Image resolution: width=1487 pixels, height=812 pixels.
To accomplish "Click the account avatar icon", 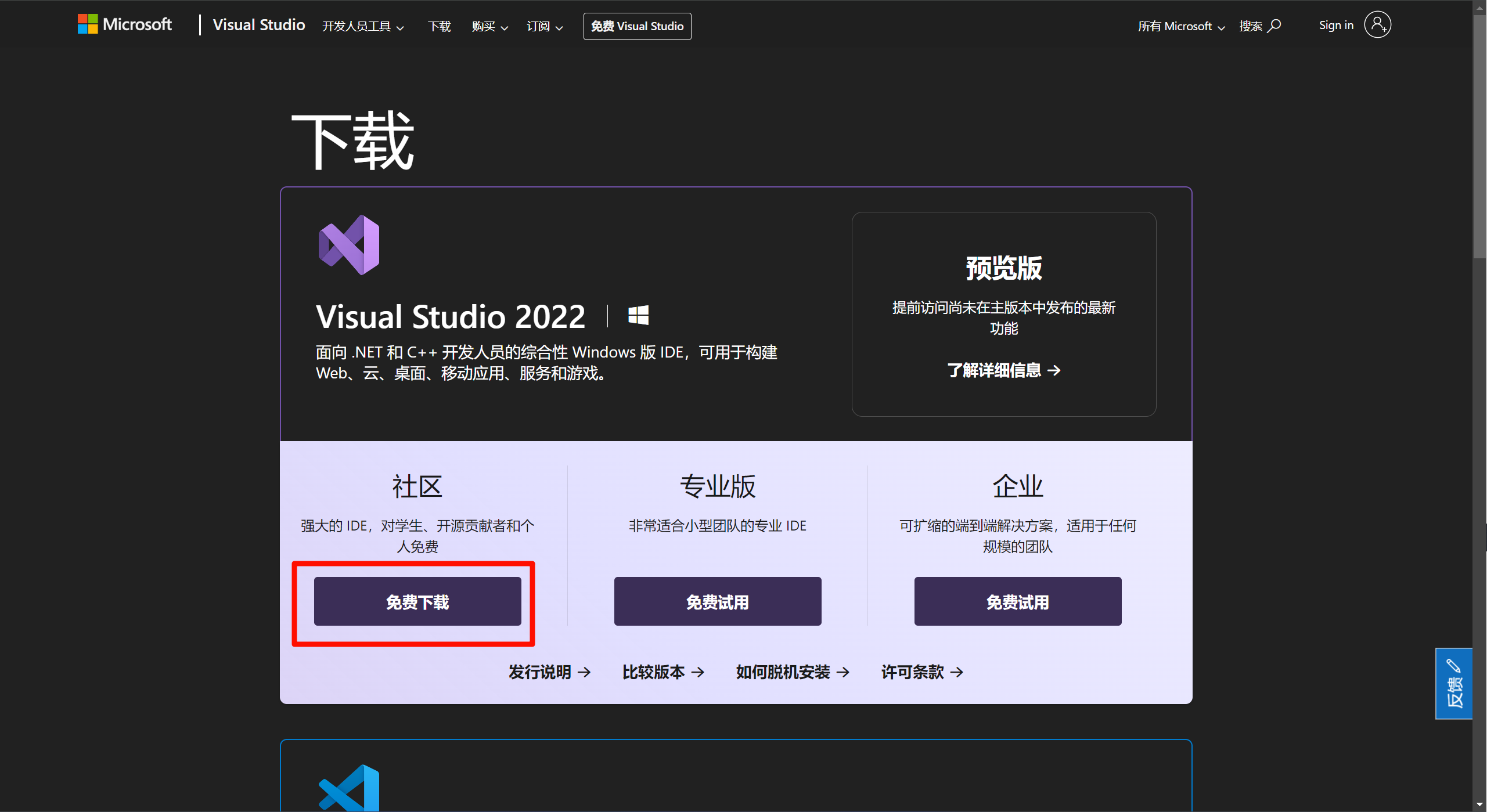I will coord(1377,24).
